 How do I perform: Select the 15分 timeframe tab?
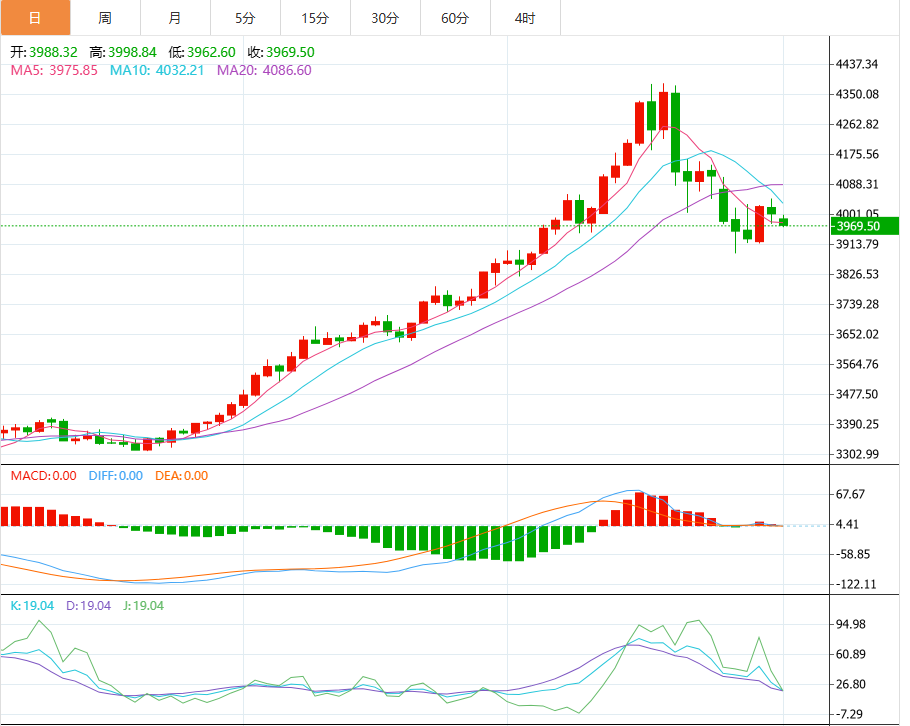(315, 18)
